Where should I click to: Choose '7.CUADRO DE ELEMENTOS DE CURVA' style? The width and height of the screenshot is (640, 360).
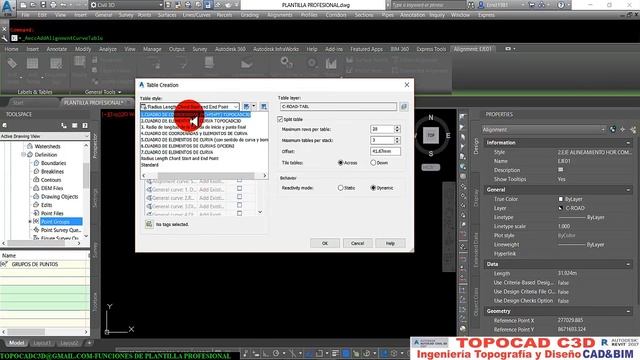tap(177, 152)
